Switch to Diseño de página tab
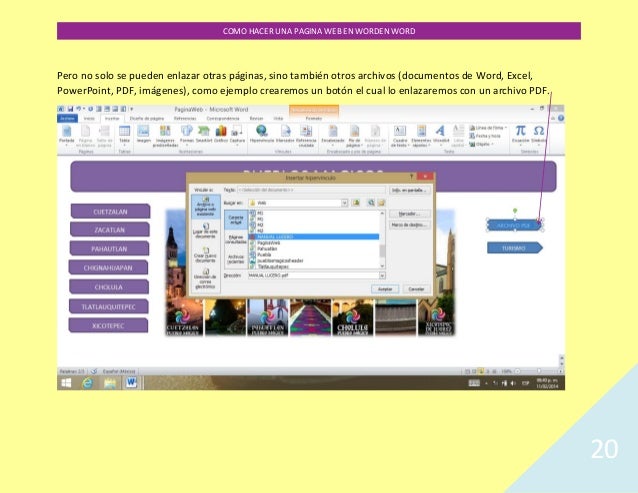The width and height of the screenshot is (638, 493). click(x=146, y=118)
